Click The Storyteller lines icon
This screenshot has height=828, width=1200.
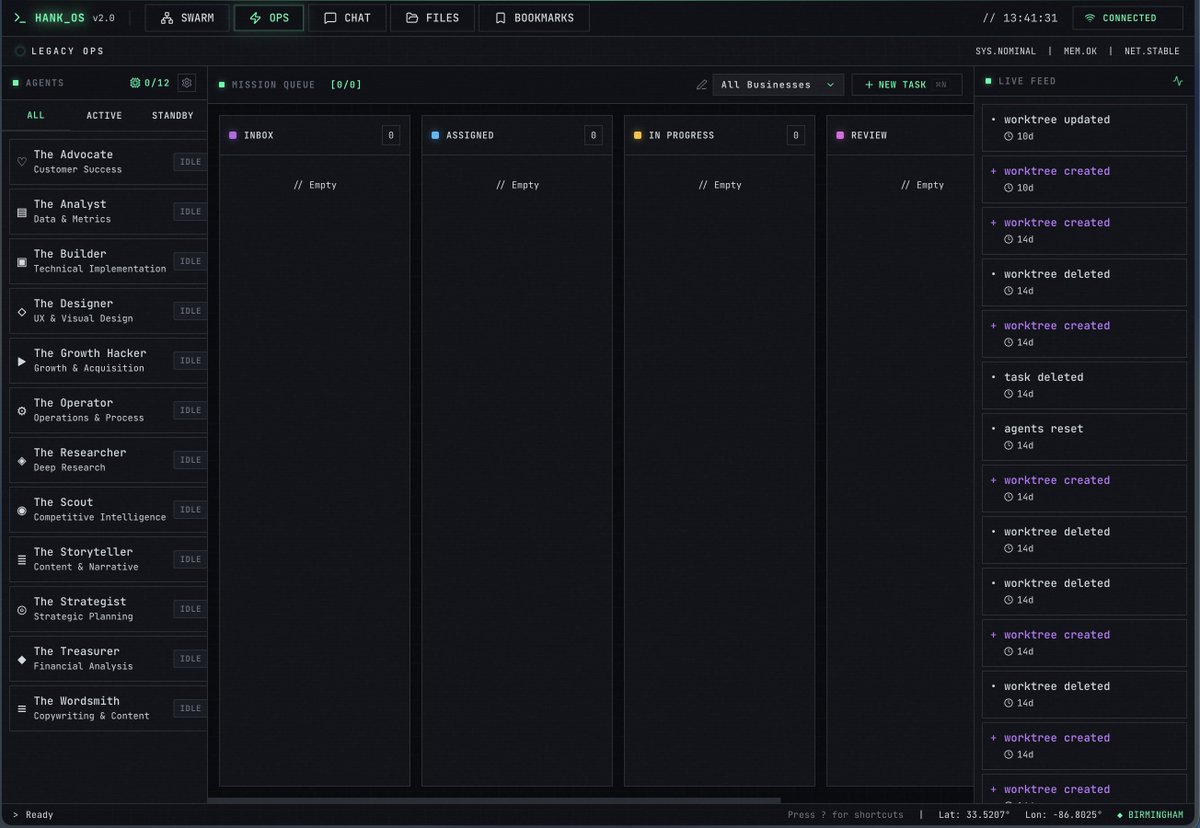pos(22,560)
